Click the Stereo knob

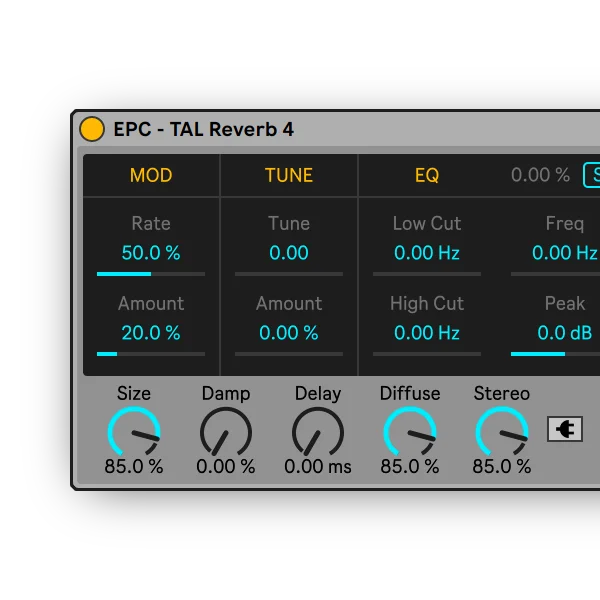click(x=502, y=432)
